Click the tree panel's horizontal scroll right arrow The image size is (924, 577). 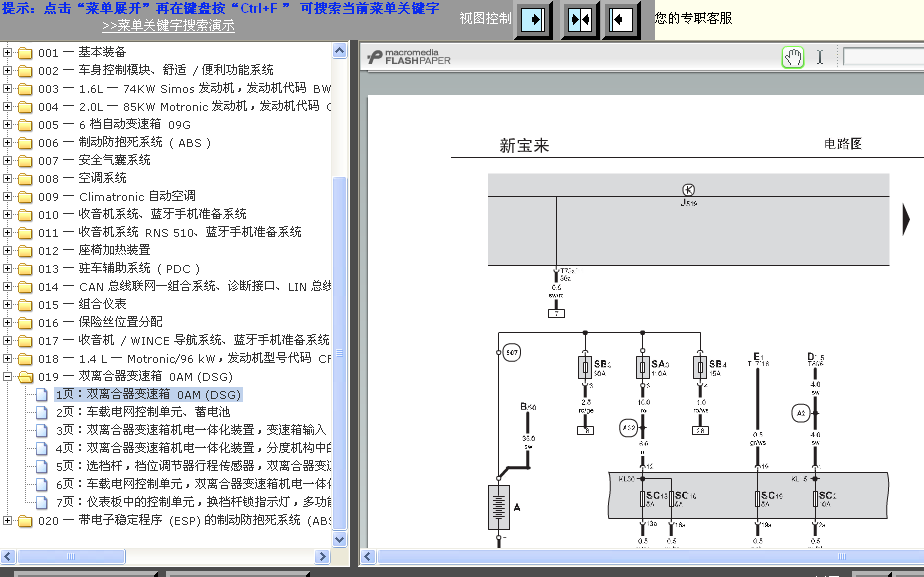tap(323, 557)
